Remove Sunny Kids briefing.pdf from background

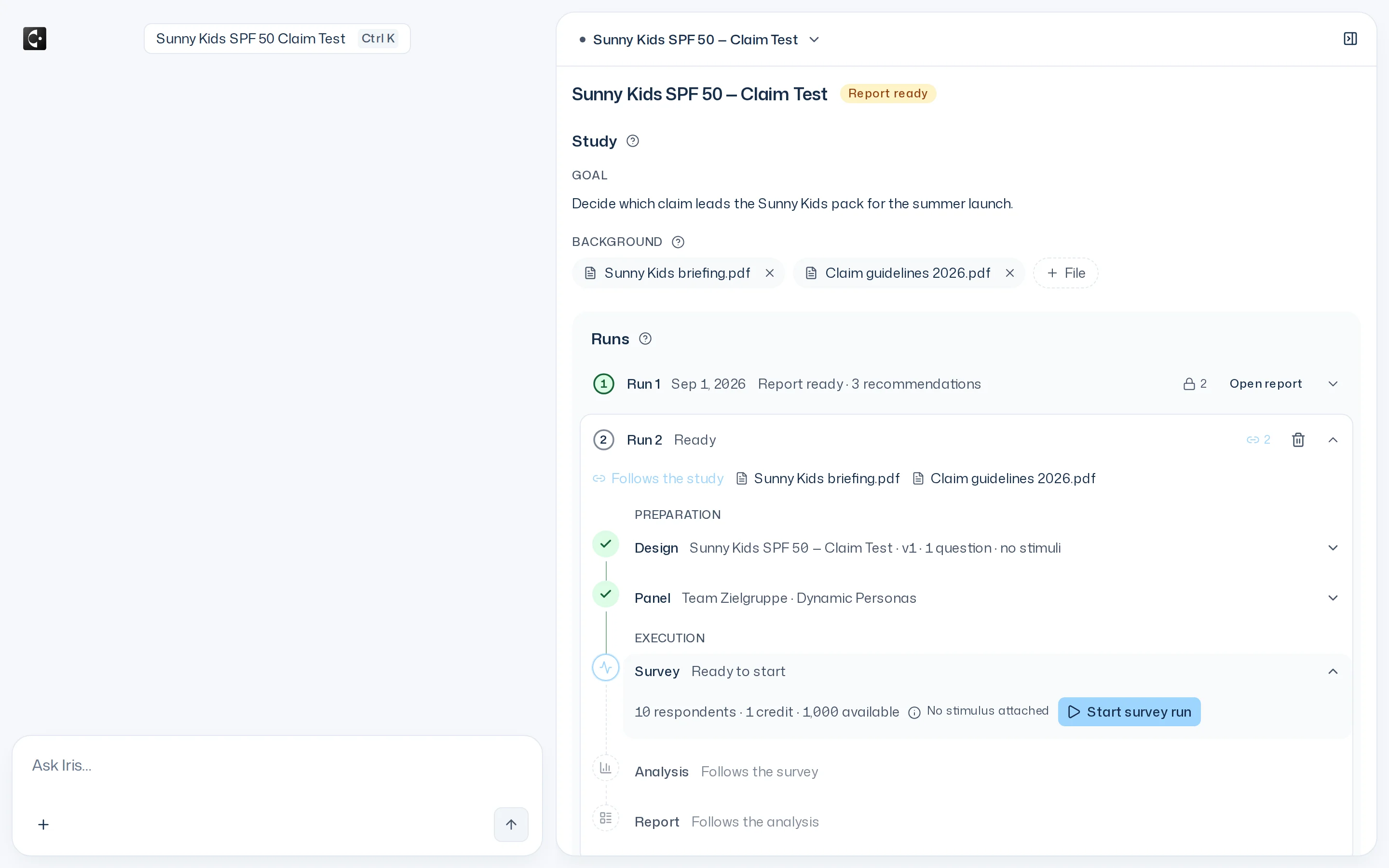tap(770, 273)
